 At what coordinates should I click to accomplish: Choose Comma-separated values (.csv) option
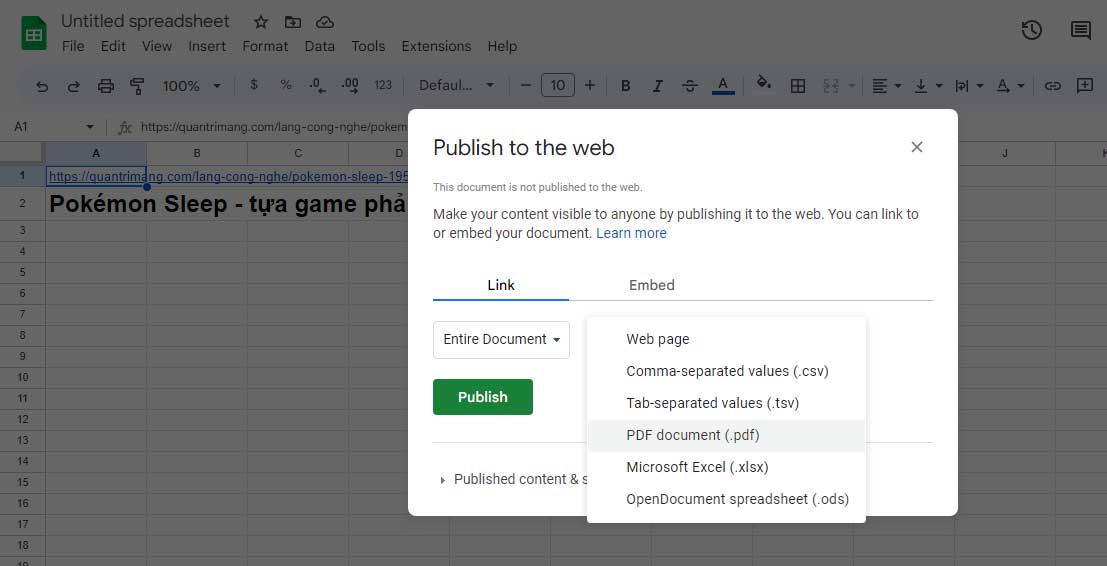click(726, 371)
